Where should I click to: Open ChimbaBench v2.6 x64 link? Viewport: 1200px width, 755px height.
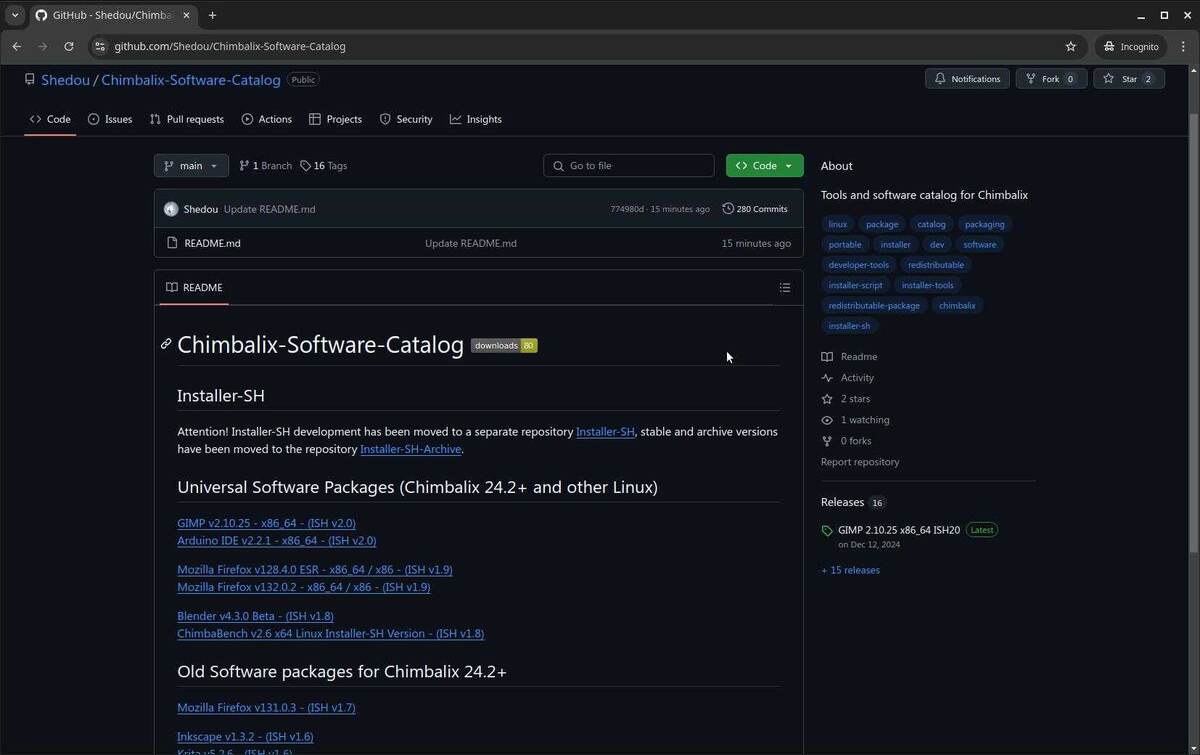pos(330,634)
